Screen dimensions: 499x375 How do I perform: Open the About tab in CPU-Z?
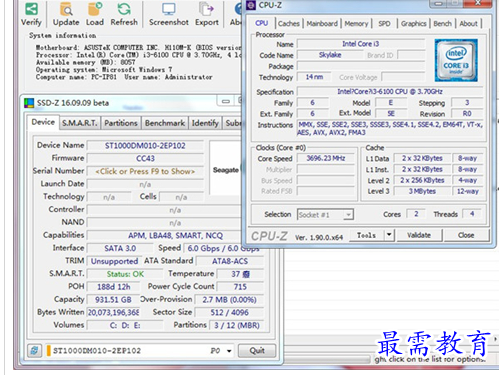468,24
